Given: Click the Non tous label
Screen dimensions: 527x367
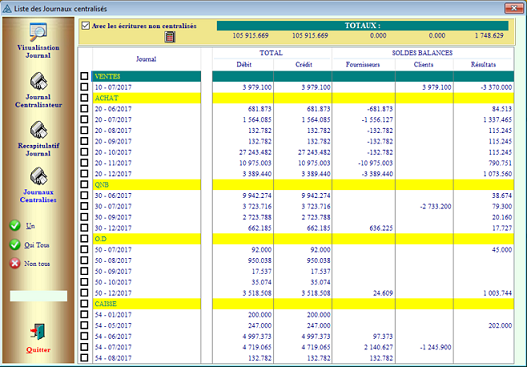Looking at the screenshot, I should 37,264.
